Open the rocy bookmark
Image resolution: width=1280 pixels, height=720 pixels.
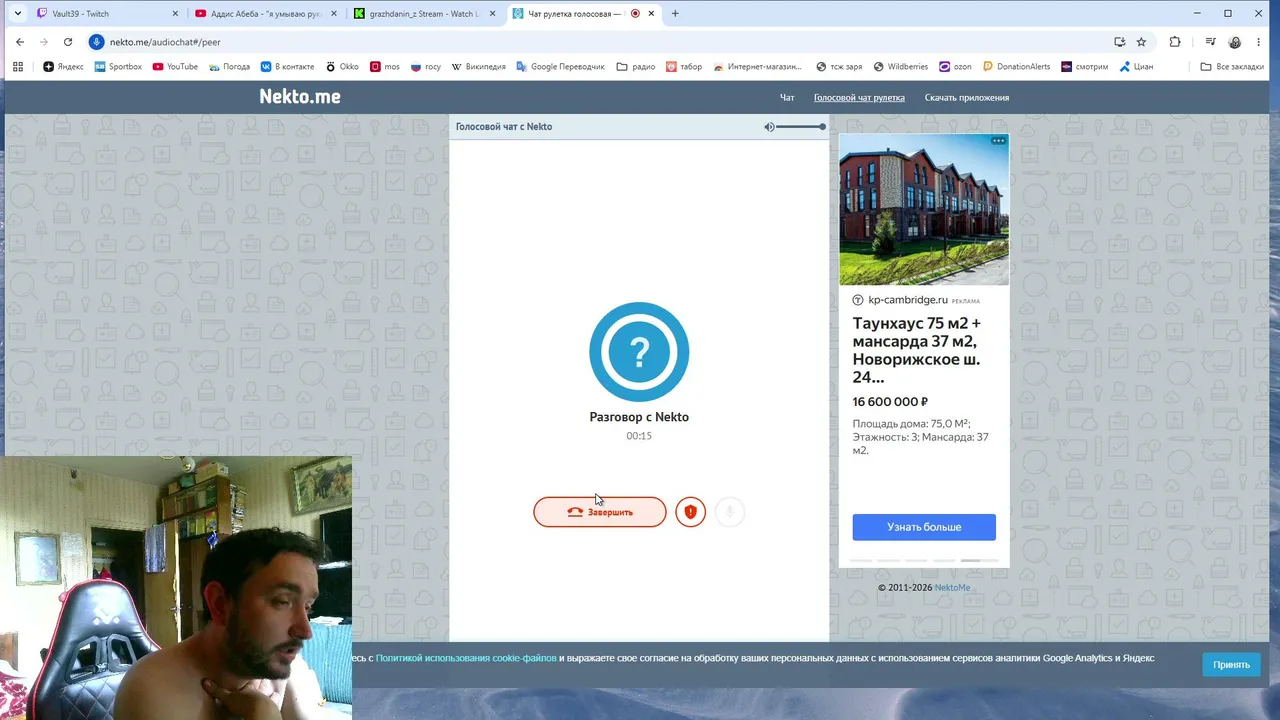[426, 67]
